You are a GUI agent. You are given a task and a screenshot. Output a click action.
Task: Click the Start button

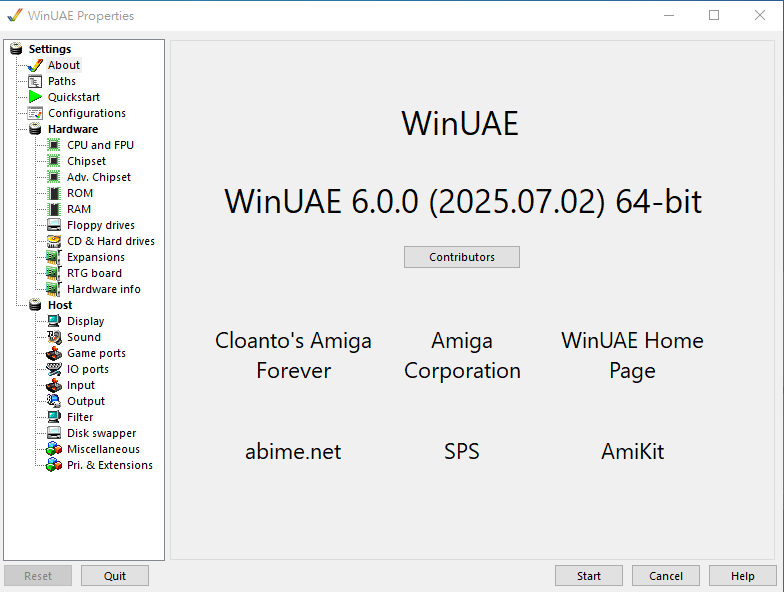click(588, 576)
